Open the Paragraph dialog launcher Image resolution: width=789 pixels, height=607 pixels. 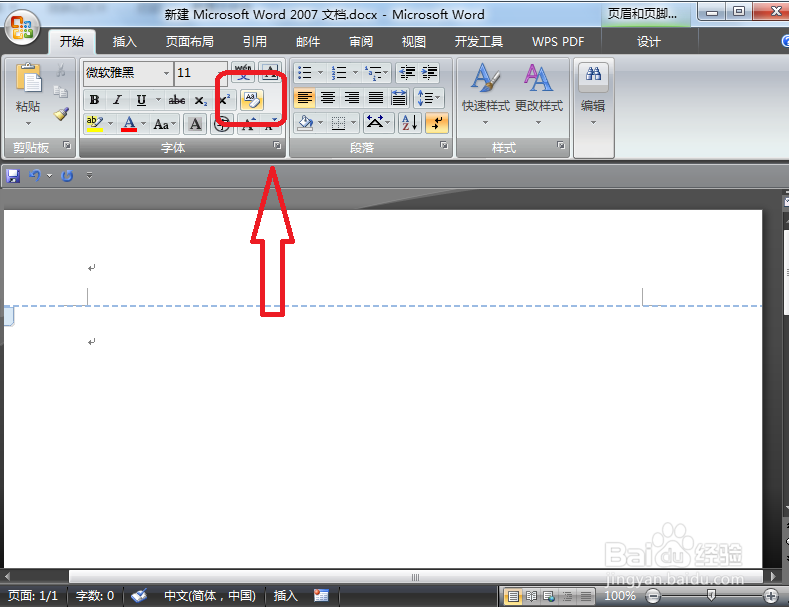[444, 145]
